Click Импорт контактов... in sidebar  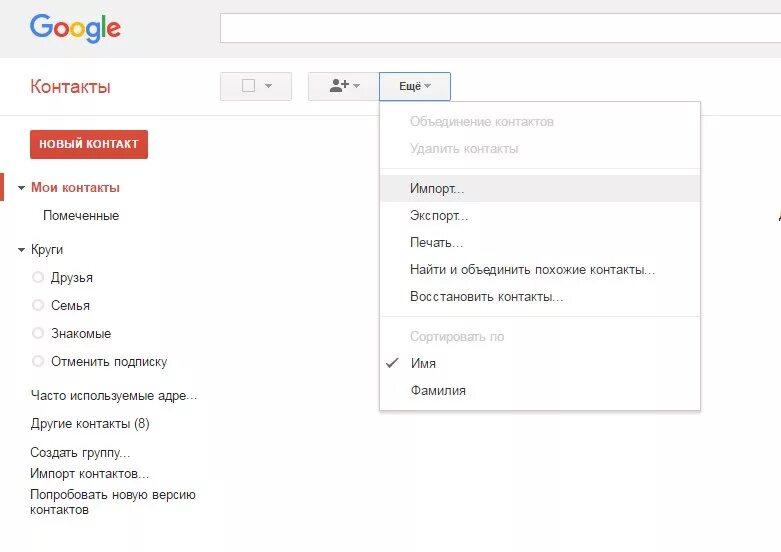[89, 473]
